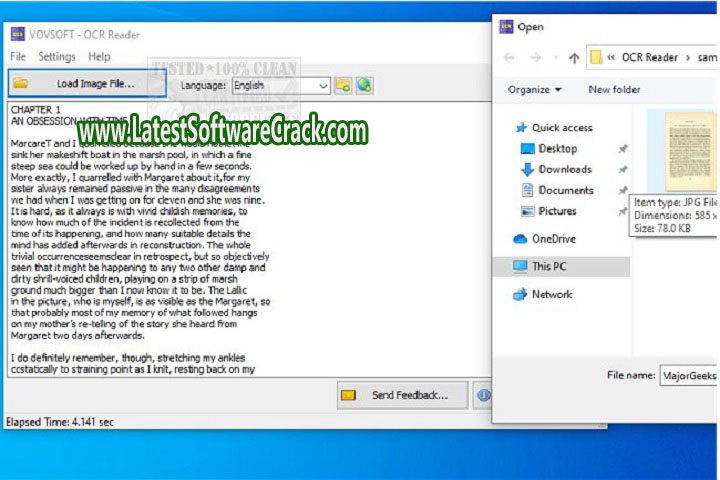Select OneDrive in the navigation pane
The width and height of the screenshot is (720, 480).
coord(553,239)
